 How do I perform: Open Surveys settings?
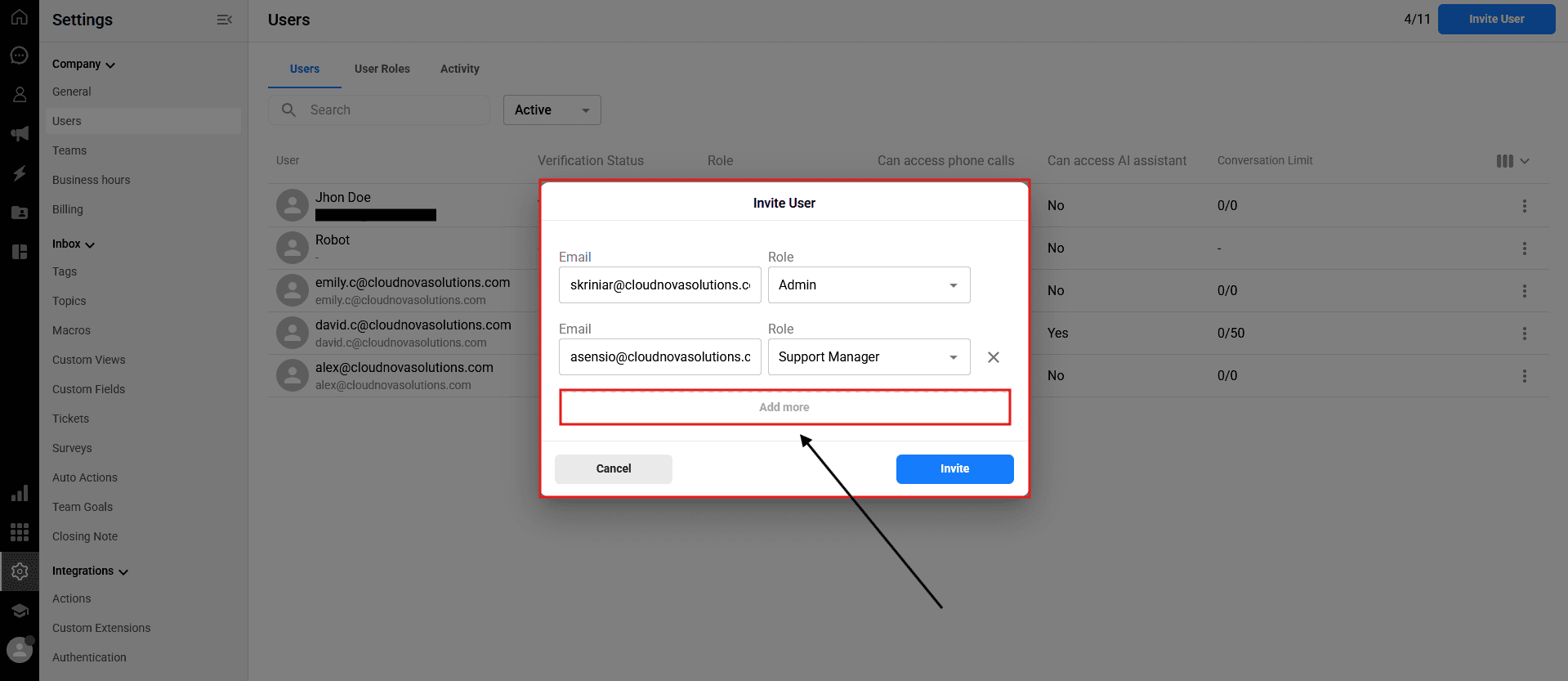pos(72,448)
